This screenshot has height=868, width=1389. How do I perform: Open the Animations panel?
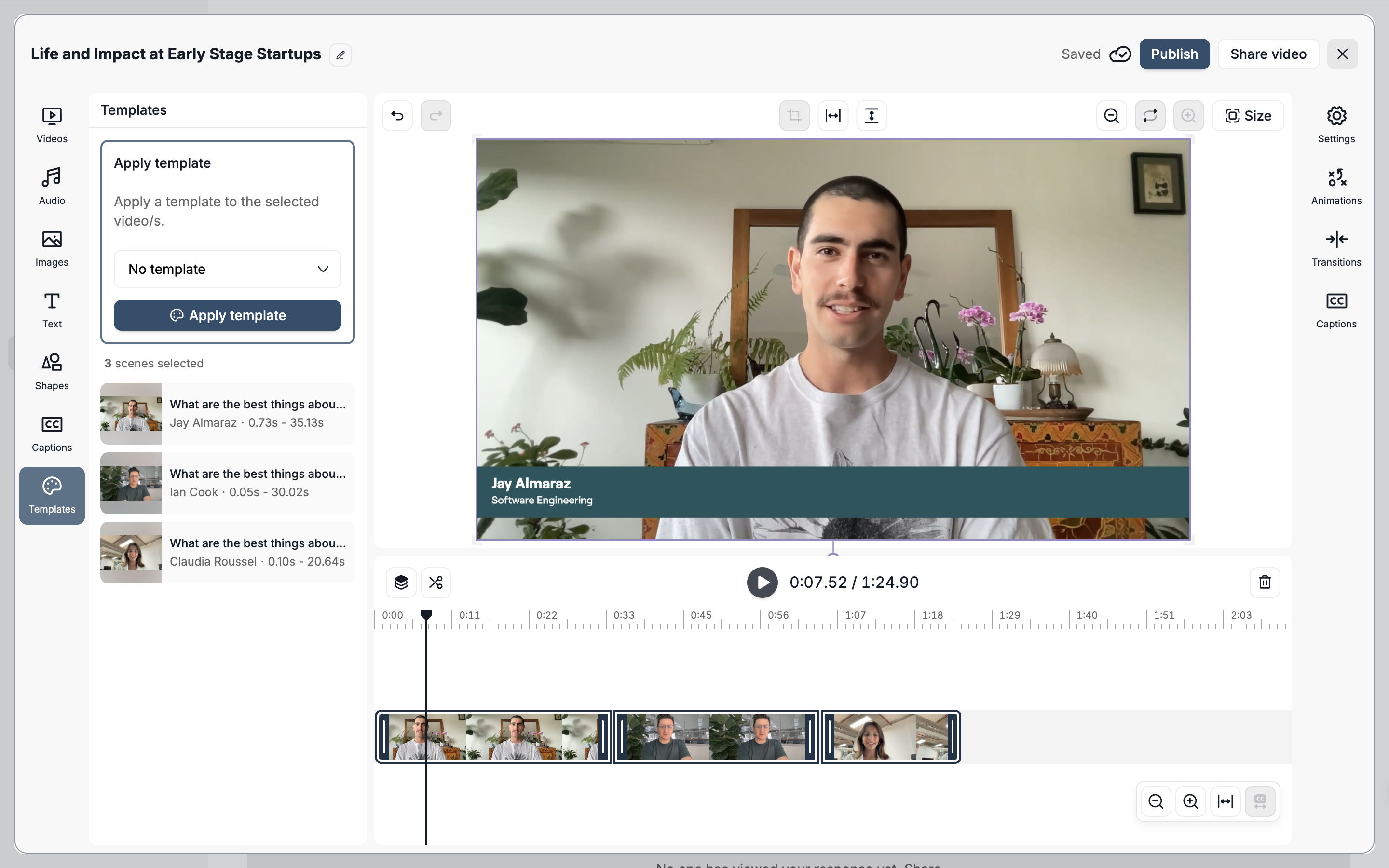pos(1335,187)
